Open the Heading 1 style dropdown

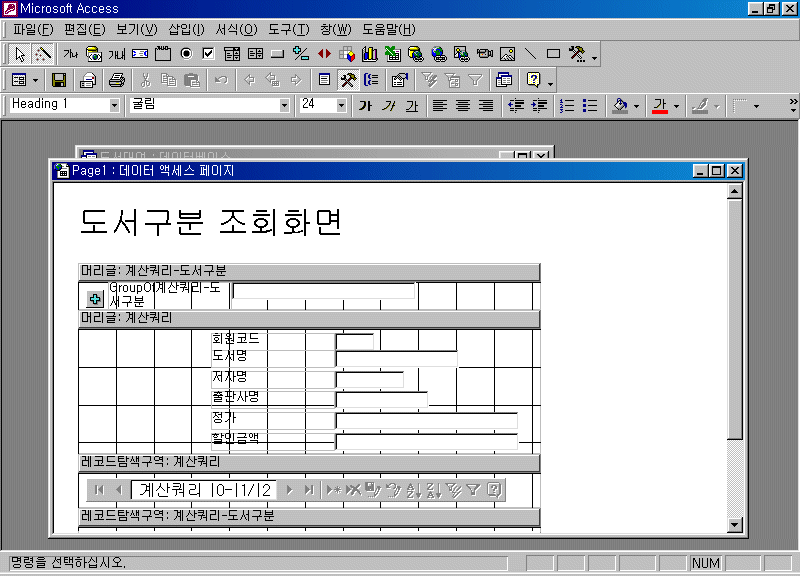tap(113, 105)
